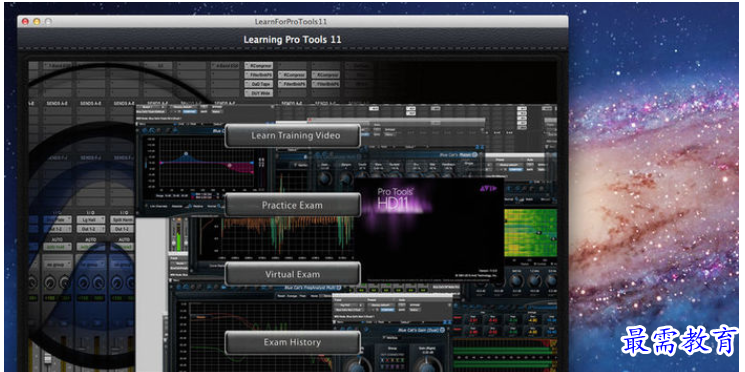
Task: Select the pink EQ band node
Action: click(229, 165)
